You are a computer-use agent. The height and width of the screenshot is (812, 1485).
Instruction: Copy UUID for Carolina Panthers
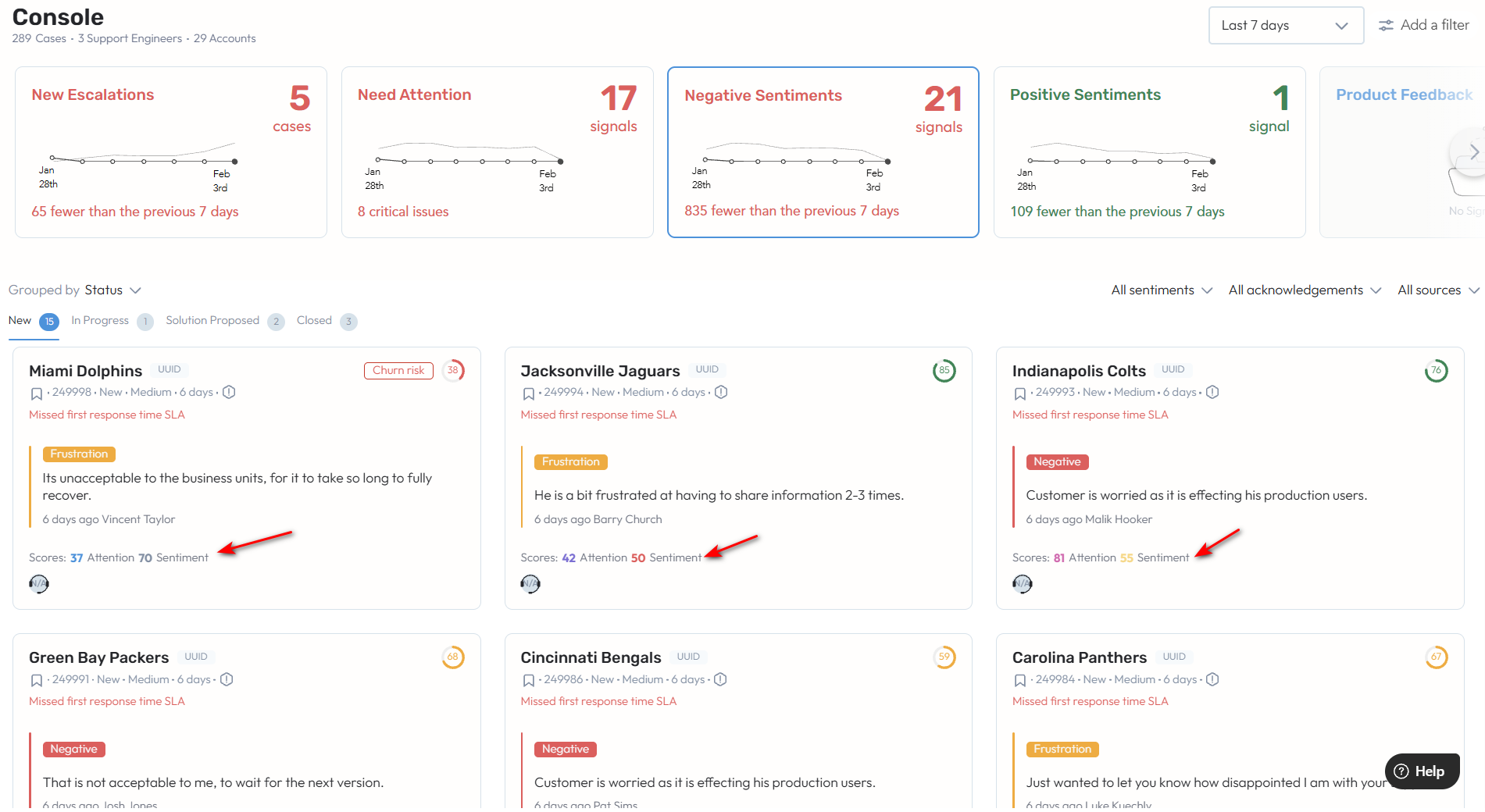[1174, 657]
